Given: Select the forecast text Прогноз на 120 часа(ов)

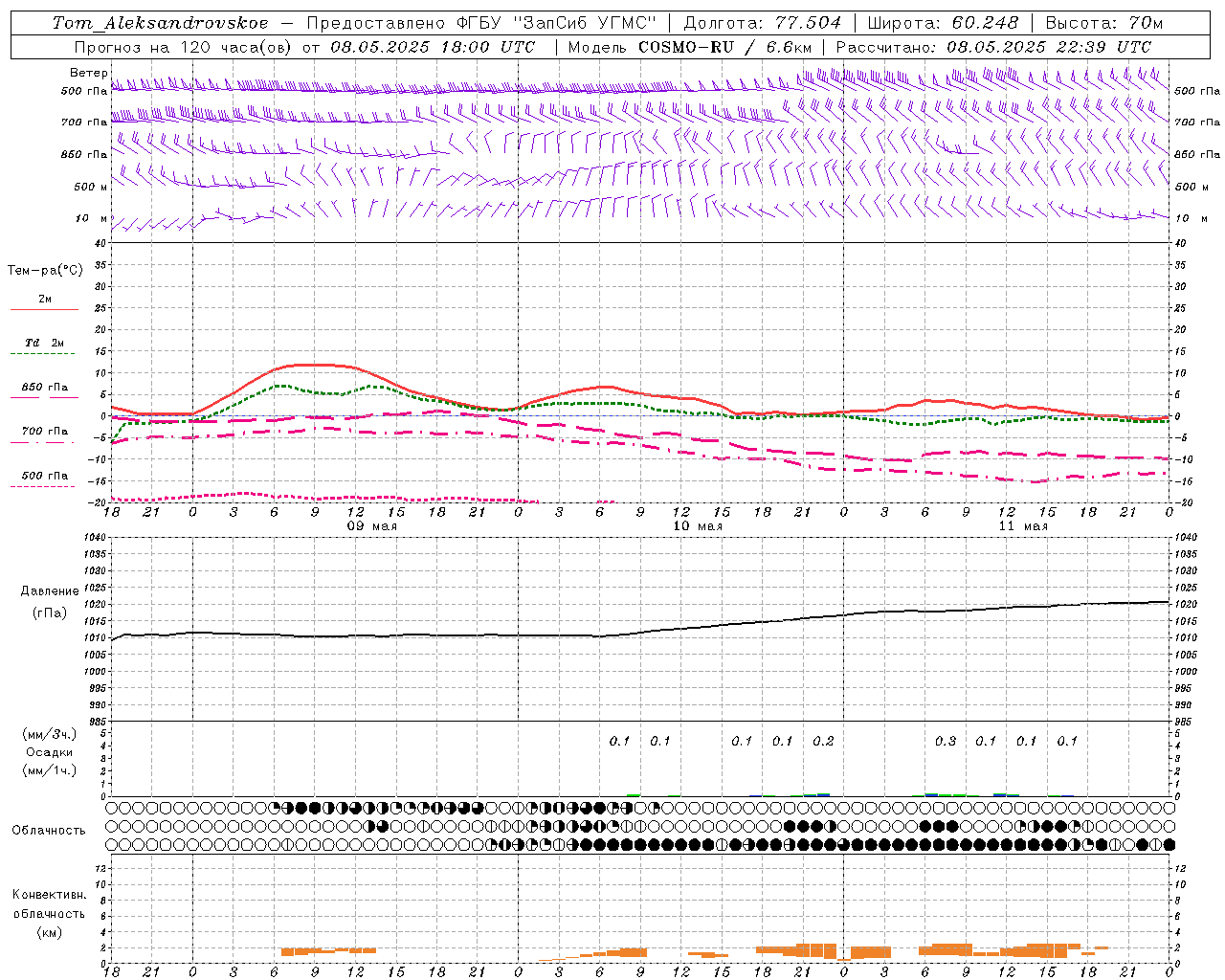Looking at the screenshot, I should [183, 47].
